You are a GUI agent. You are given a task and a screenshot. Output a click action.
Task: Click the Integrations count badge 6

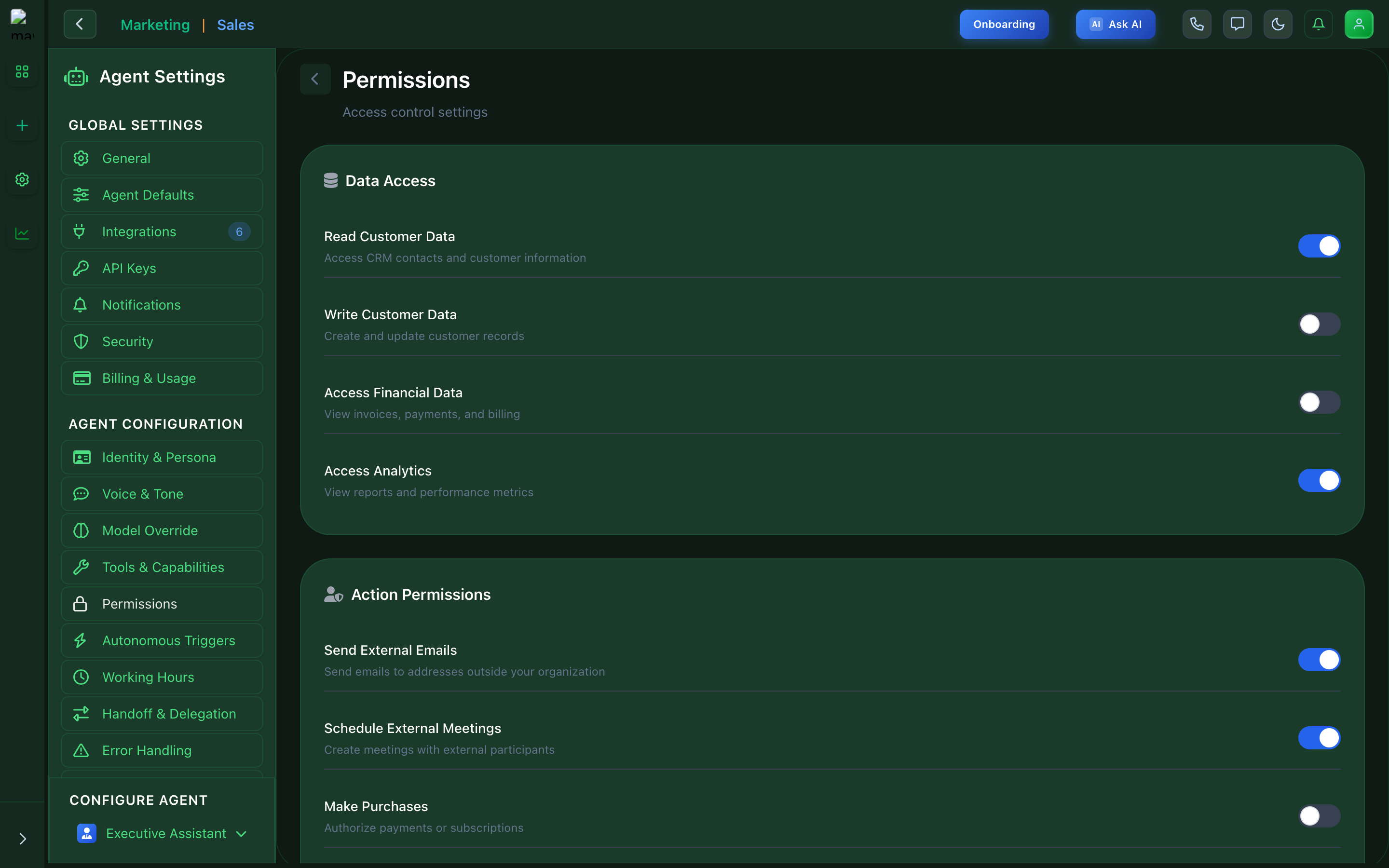pyautogui.click(x=239, y=231)
